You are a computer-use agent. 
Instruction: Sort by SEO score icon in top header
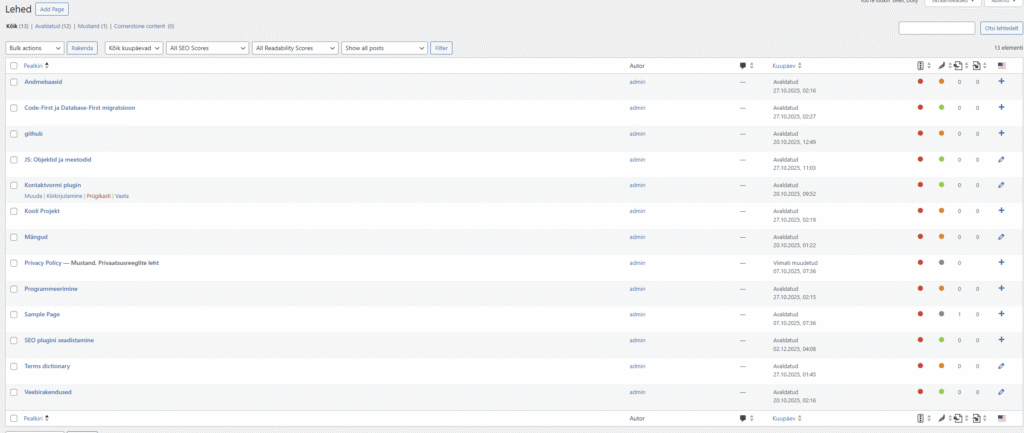[920, 66]
